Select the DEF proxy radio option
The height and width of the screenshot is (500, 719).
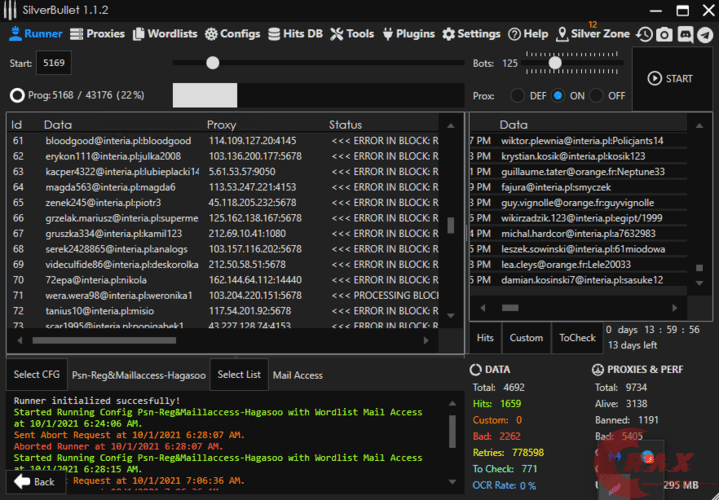(517, 96)
